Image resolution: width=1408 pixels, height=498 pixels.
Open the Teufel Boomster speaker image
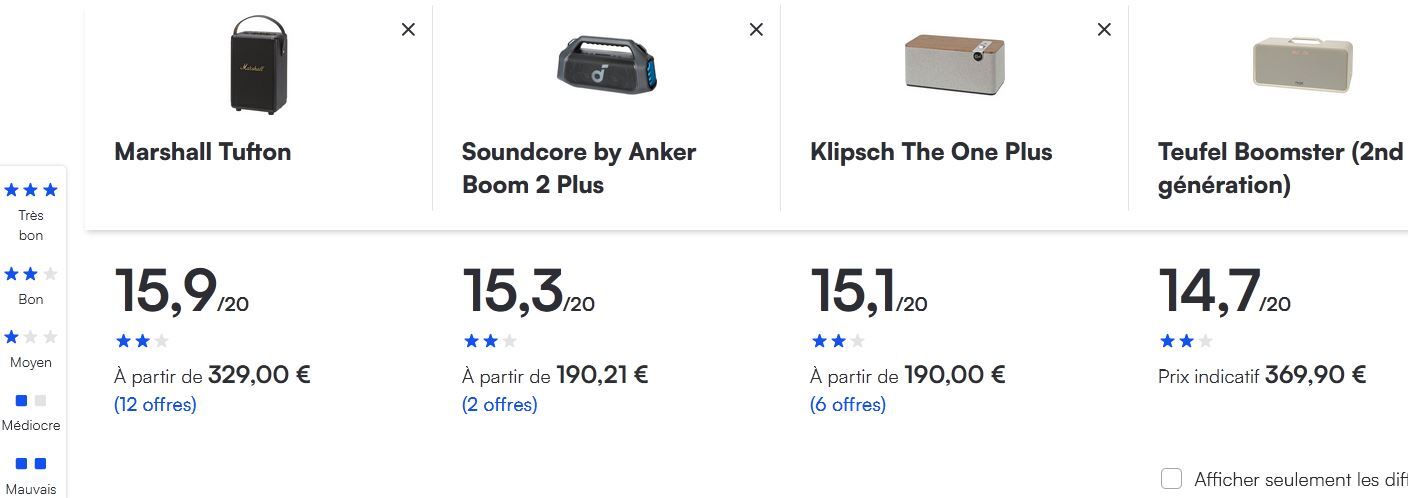click(x=1302, y=63)
